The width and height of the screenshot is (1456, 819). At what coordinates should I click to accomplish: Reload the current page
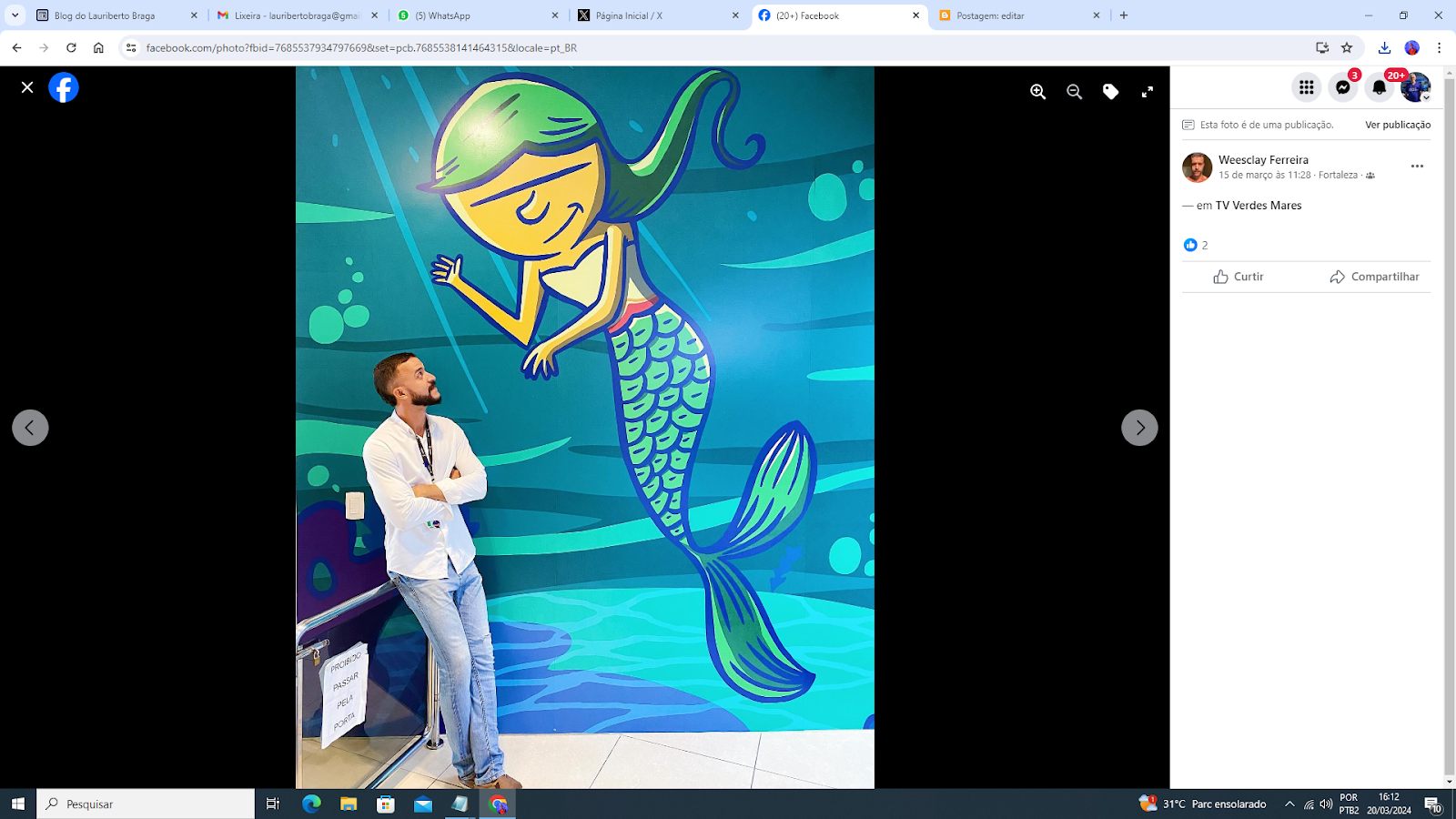71,47
